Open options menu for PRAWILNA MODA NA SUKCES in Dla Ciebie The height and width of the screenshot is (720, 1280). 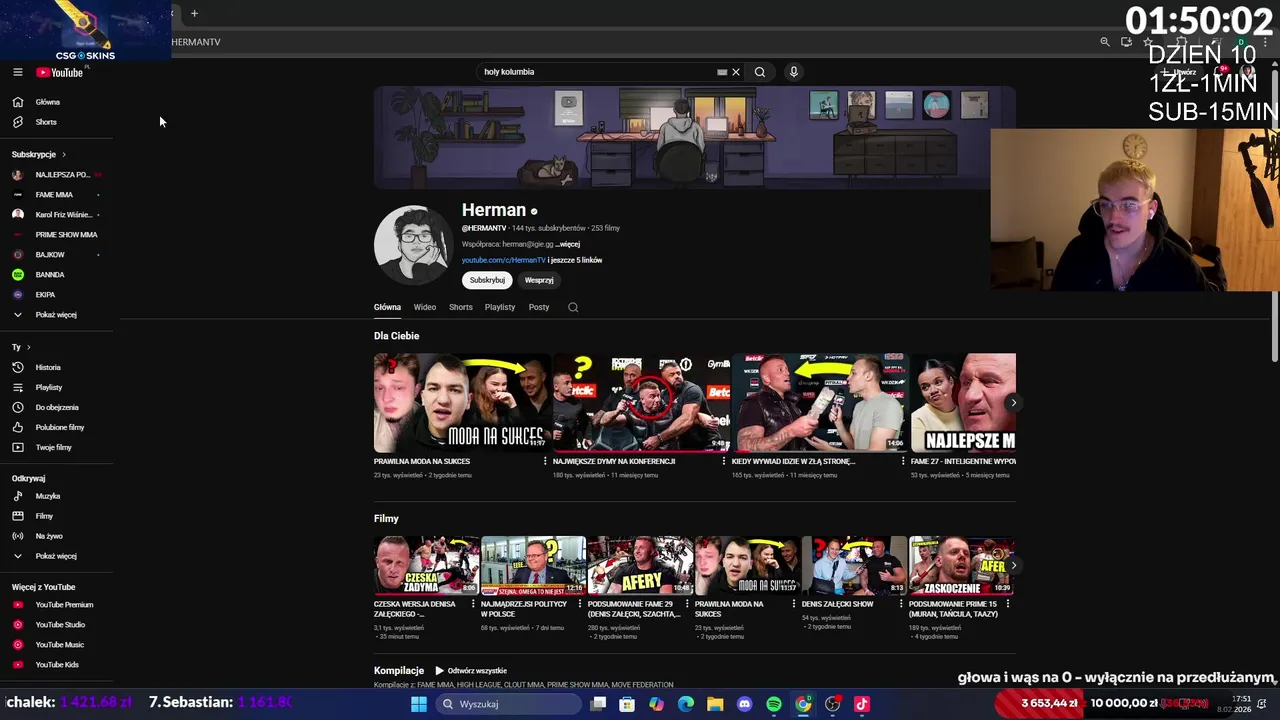(545, 461)
